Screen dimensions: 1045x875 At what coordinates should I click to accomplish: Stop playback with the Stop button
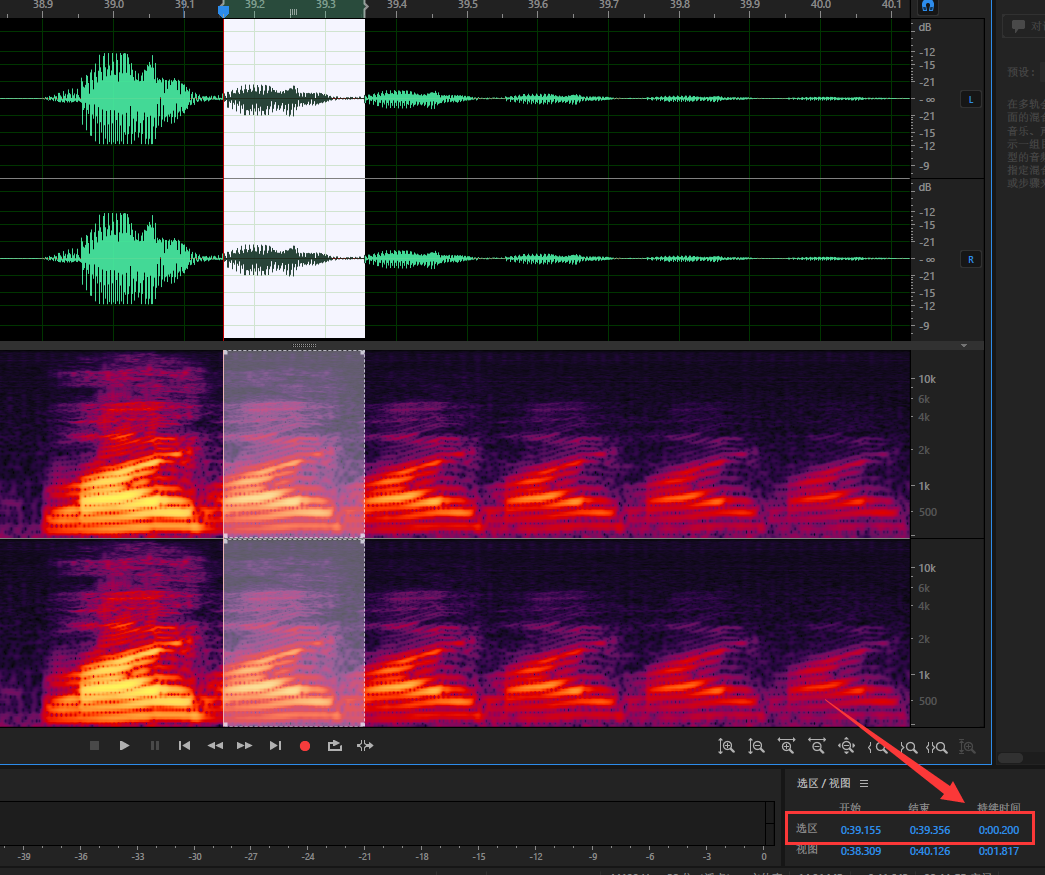click(x=94, y=746)
